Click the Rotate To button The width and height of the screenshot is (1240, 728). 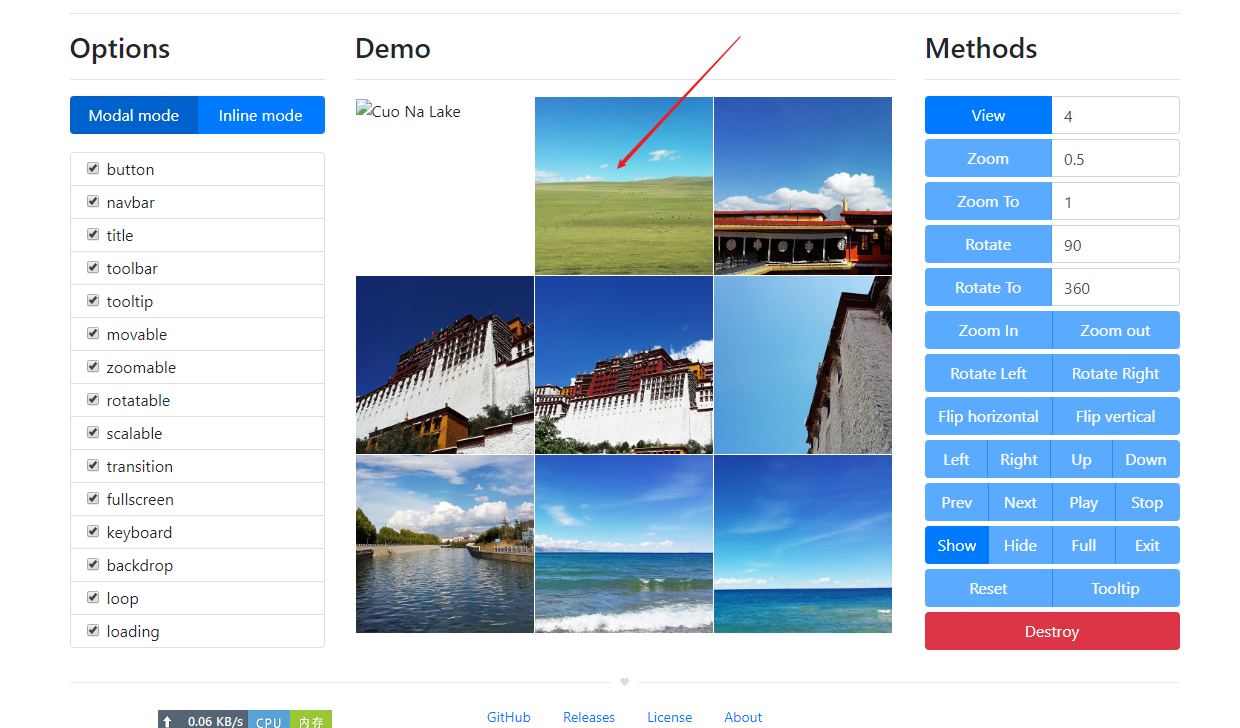coord(988,287)
